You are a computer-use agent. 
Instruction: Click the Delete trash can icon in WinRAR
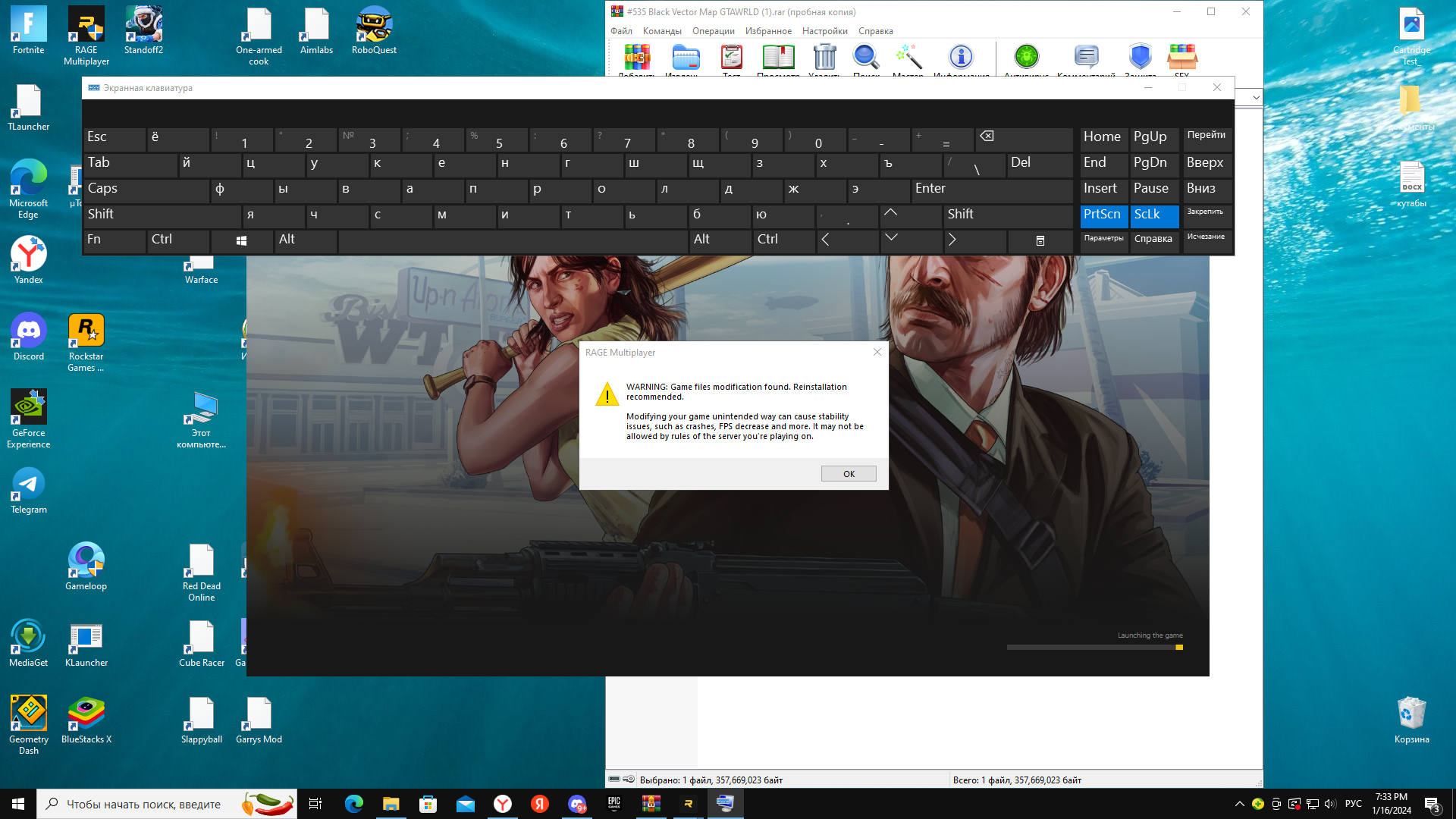(824, 58)
